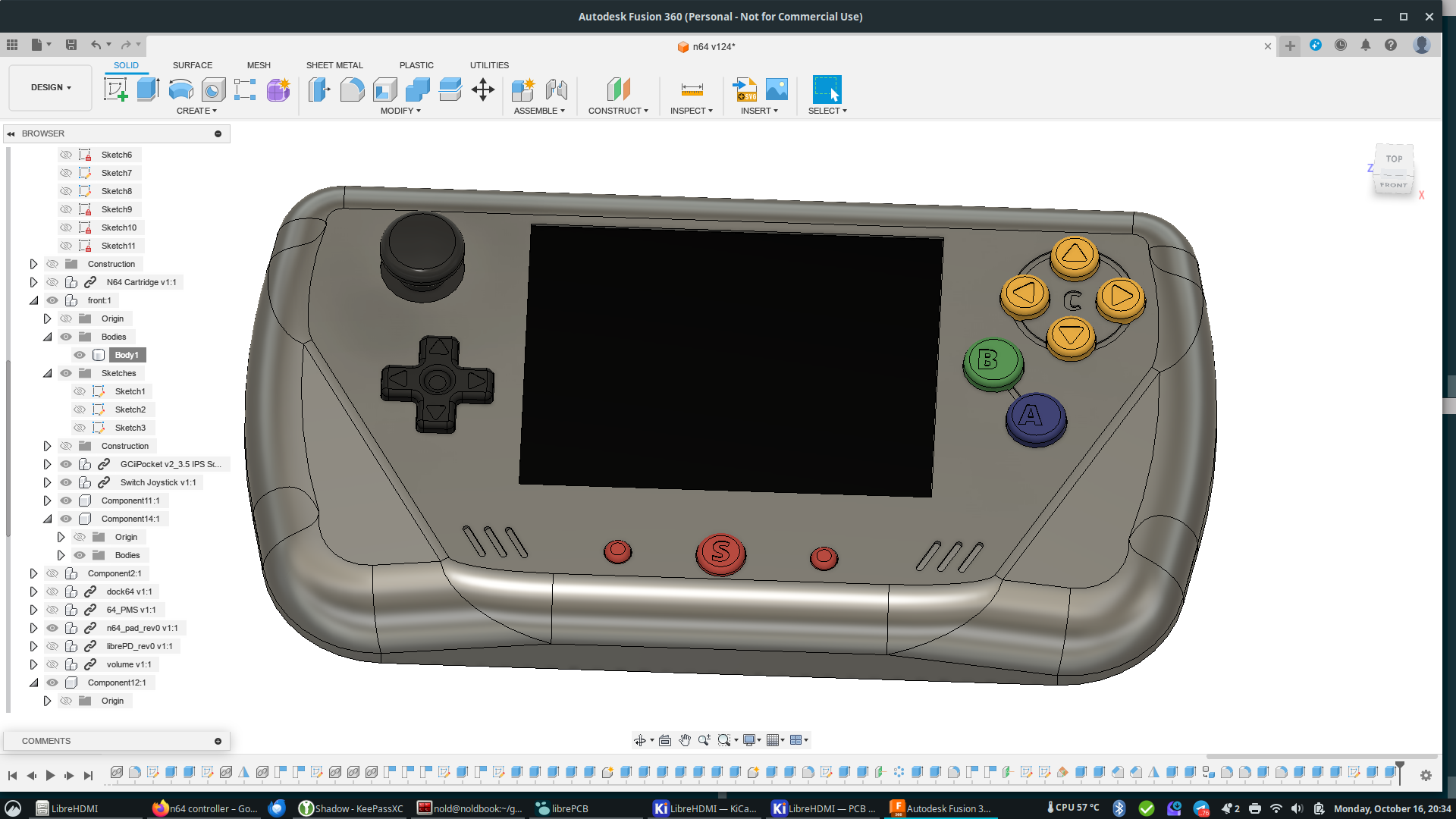
Task: Expand the volume v1:1 node
Action: pos(33,664)
